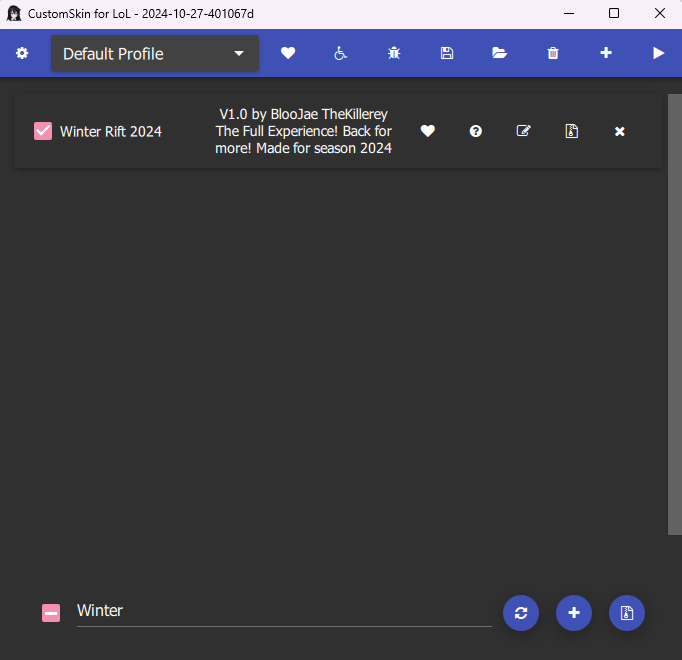Screen dimensions: 682x660
Task: Click the heart icon in top toolbar
Action: [288, 53]
